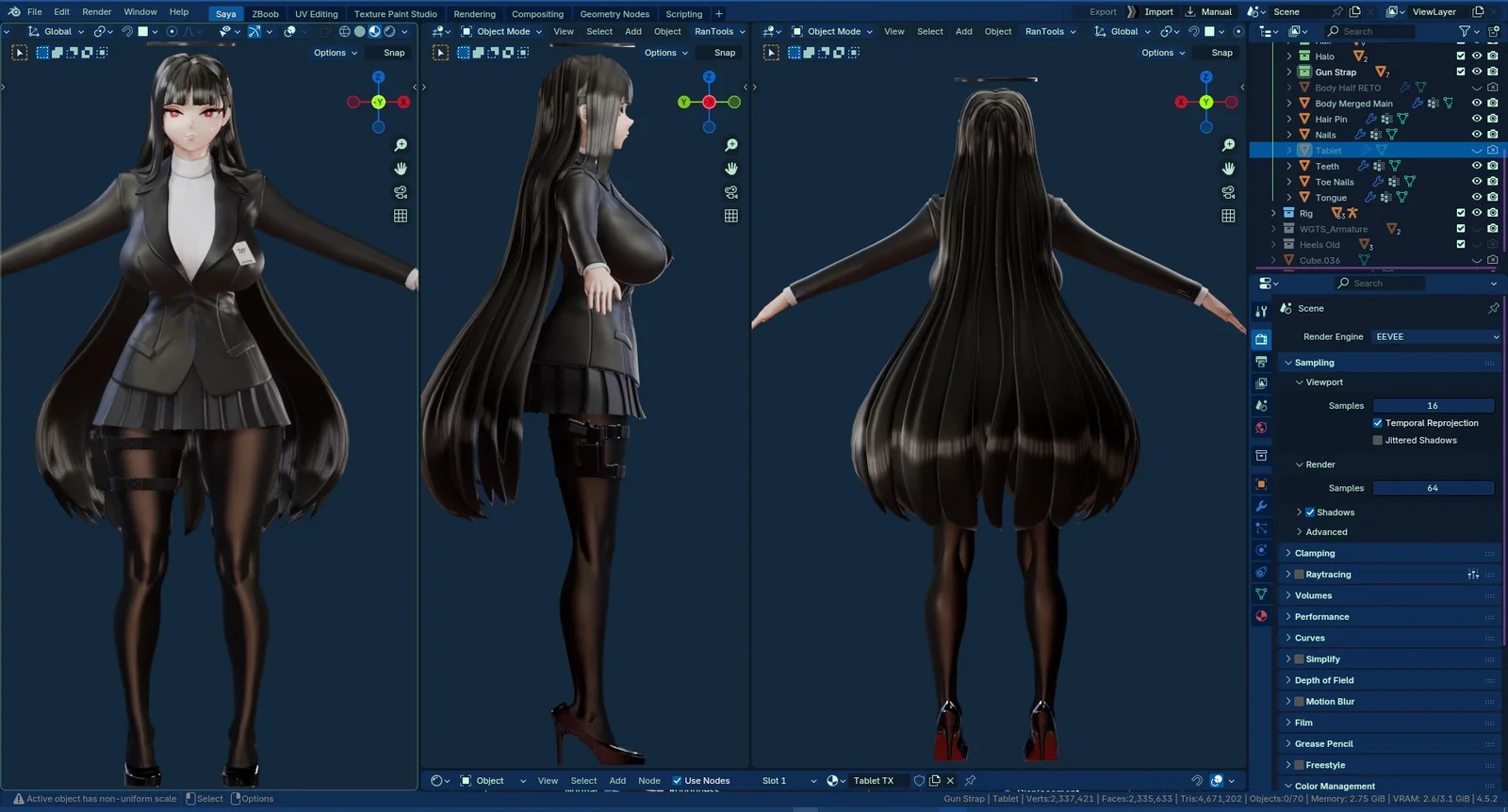The height and width of the screenshot is (812, 1508).
Task: Enable the Simplify checkbox
Action: 1300,659
